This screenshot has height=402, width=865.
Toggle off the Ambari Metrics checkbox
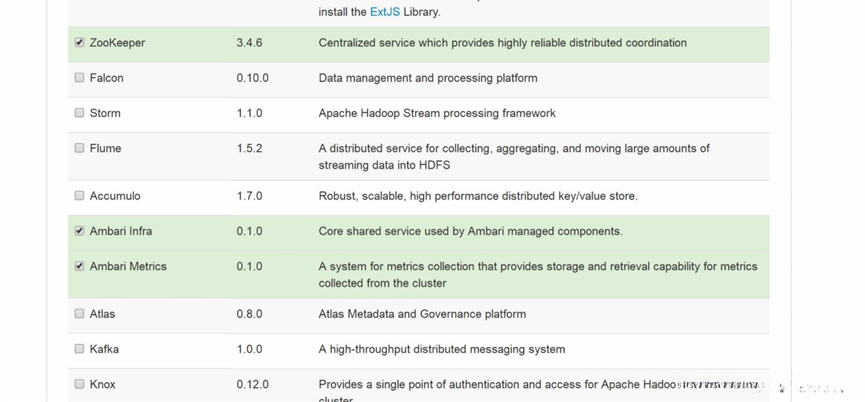79,266
